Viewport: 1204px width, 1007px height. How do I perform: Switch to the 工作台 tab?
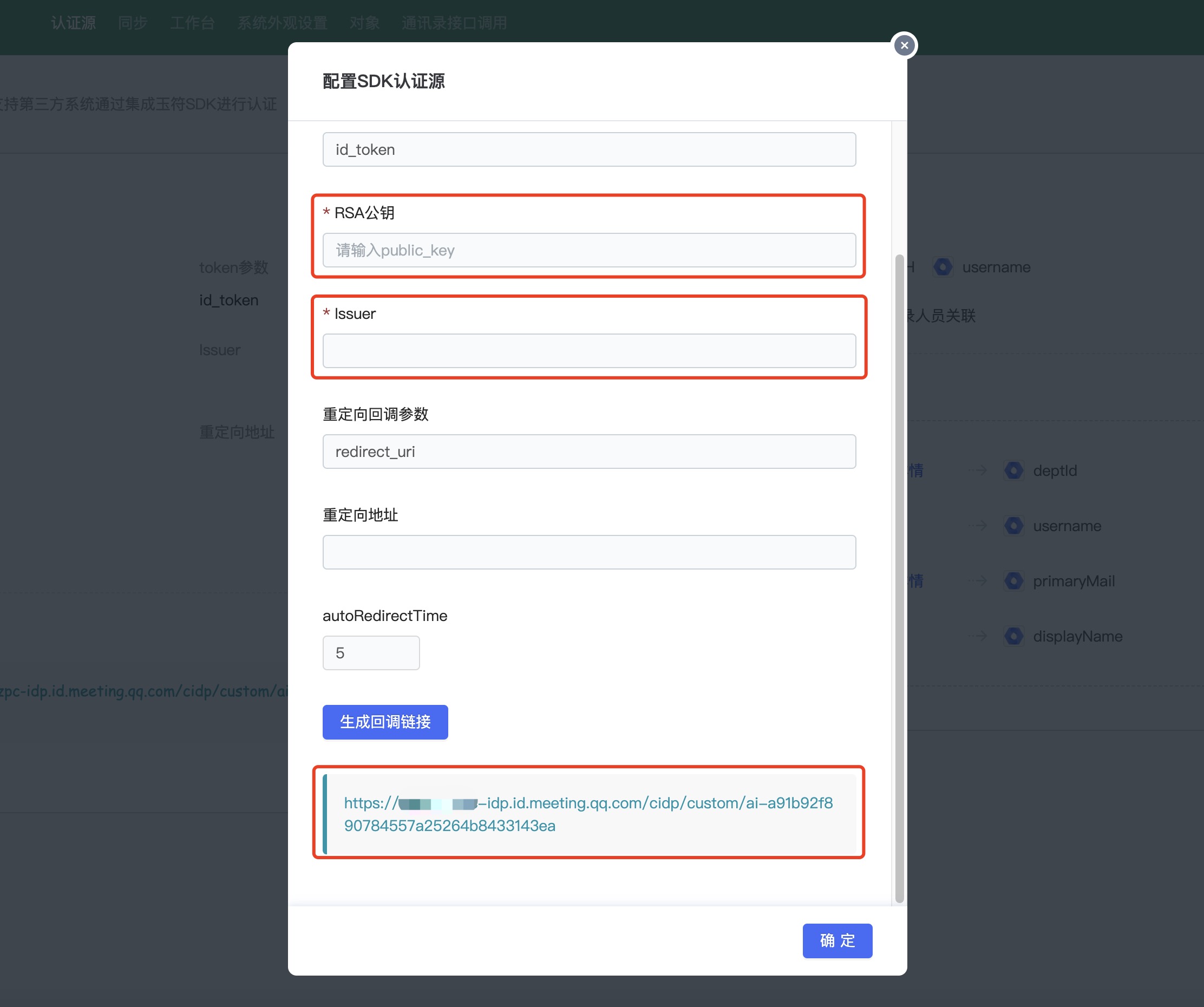pos(192,23)
